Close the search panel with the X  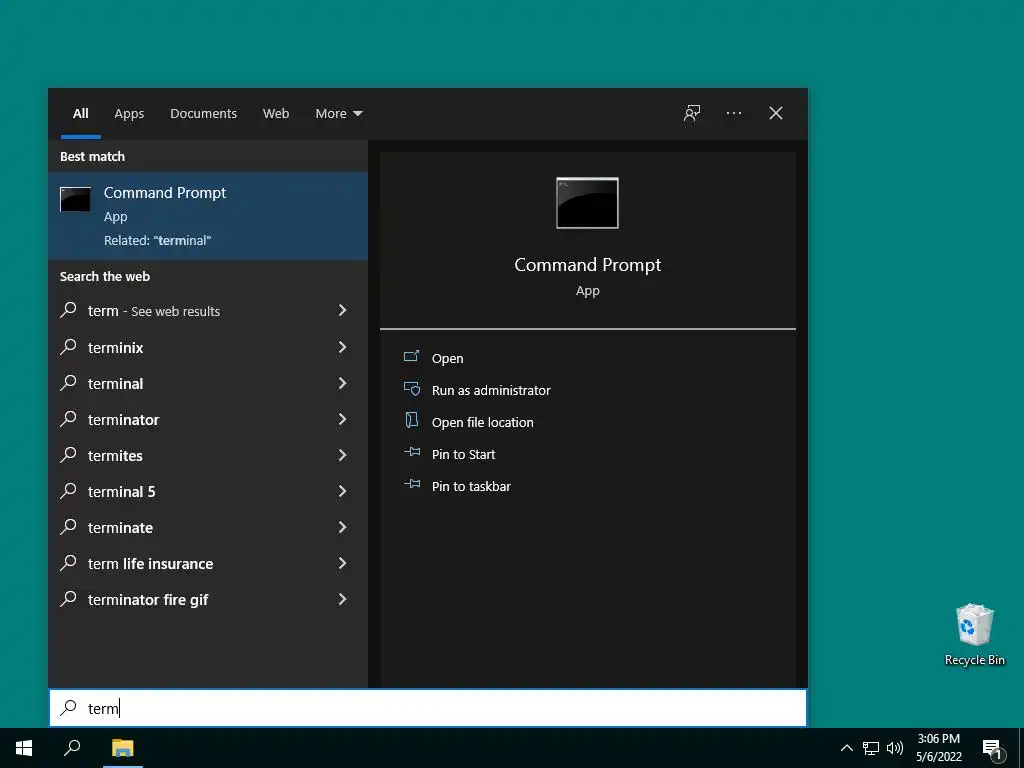[x=776, y=114]
